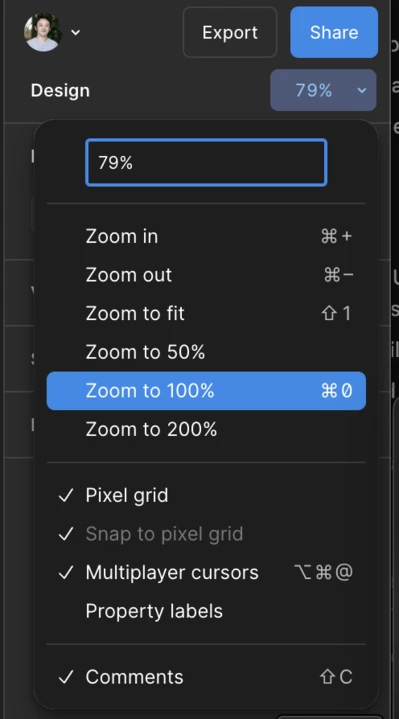Click the Snap to pixel grid item
Screen dimensions: 399x719
point(206,534)
